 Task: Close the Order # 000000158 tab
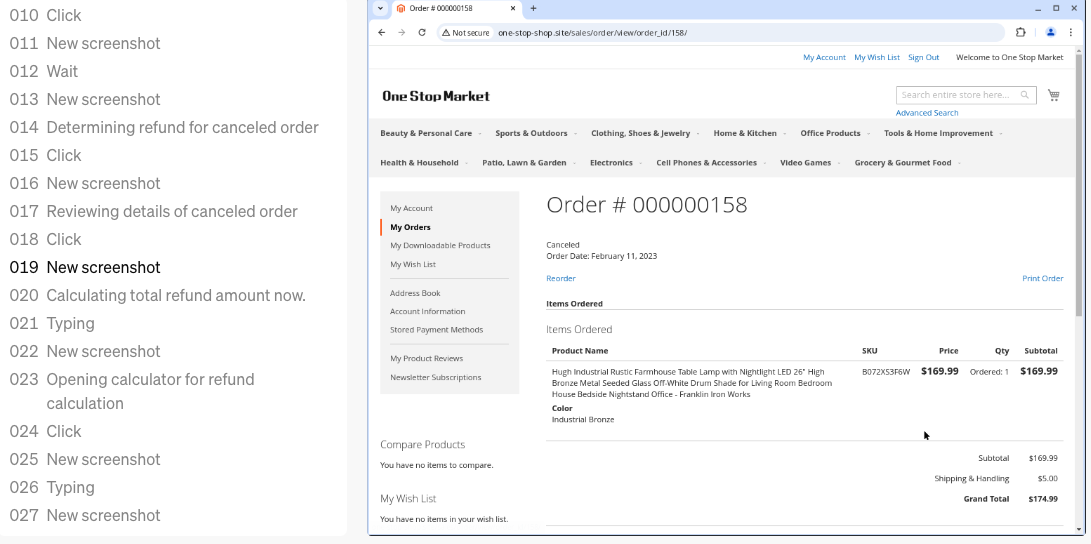click(x=513, y=8)
